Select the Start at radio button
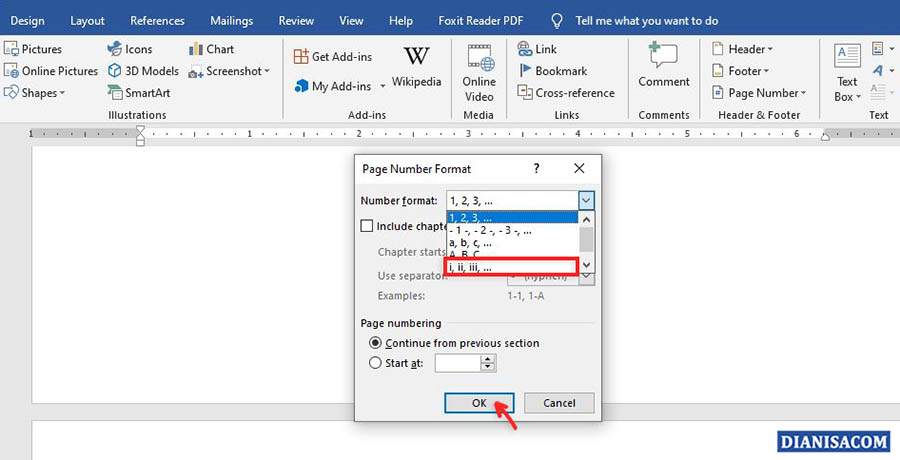900x460 pixels. coord(376,364)
